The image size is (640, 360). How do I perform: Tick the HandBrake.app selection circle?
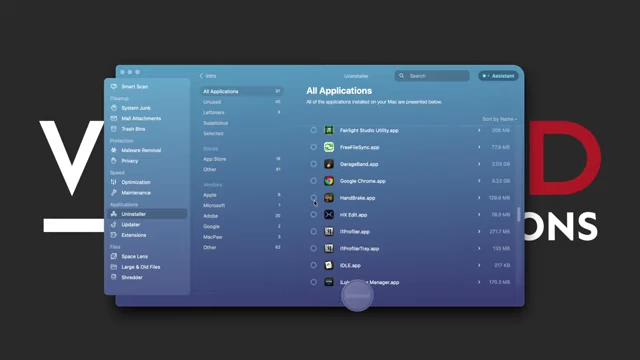313,198
